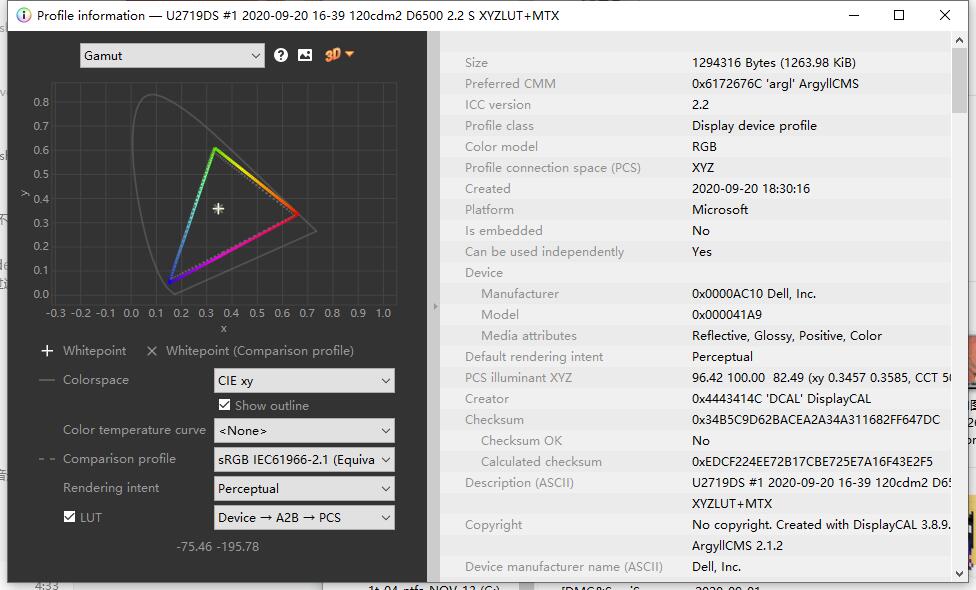Click the whitepoint cross on the gamut plot

tap(218, 208)
